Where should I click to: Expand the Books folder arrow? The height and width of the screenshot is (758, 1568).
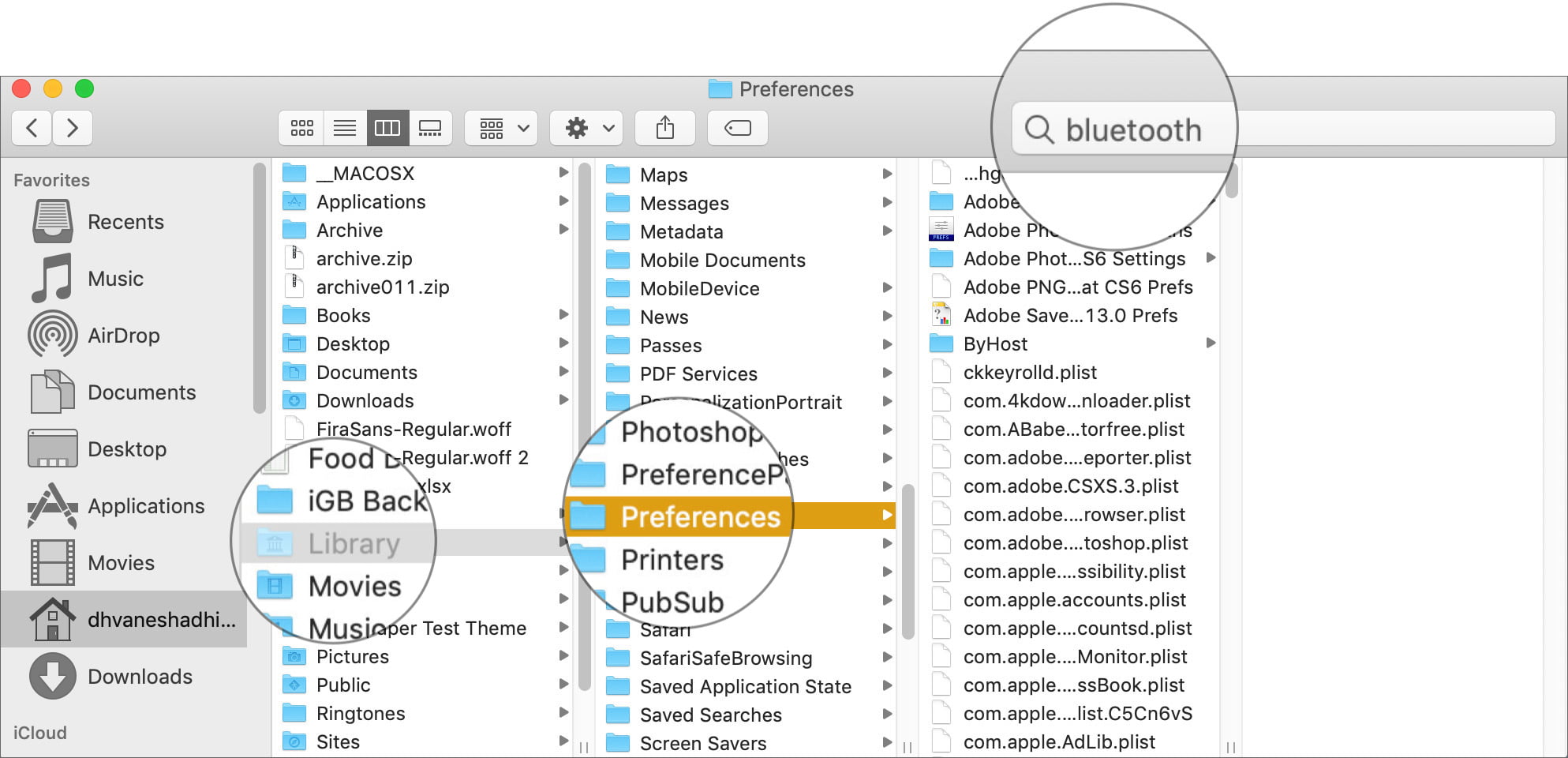[563, 314]
